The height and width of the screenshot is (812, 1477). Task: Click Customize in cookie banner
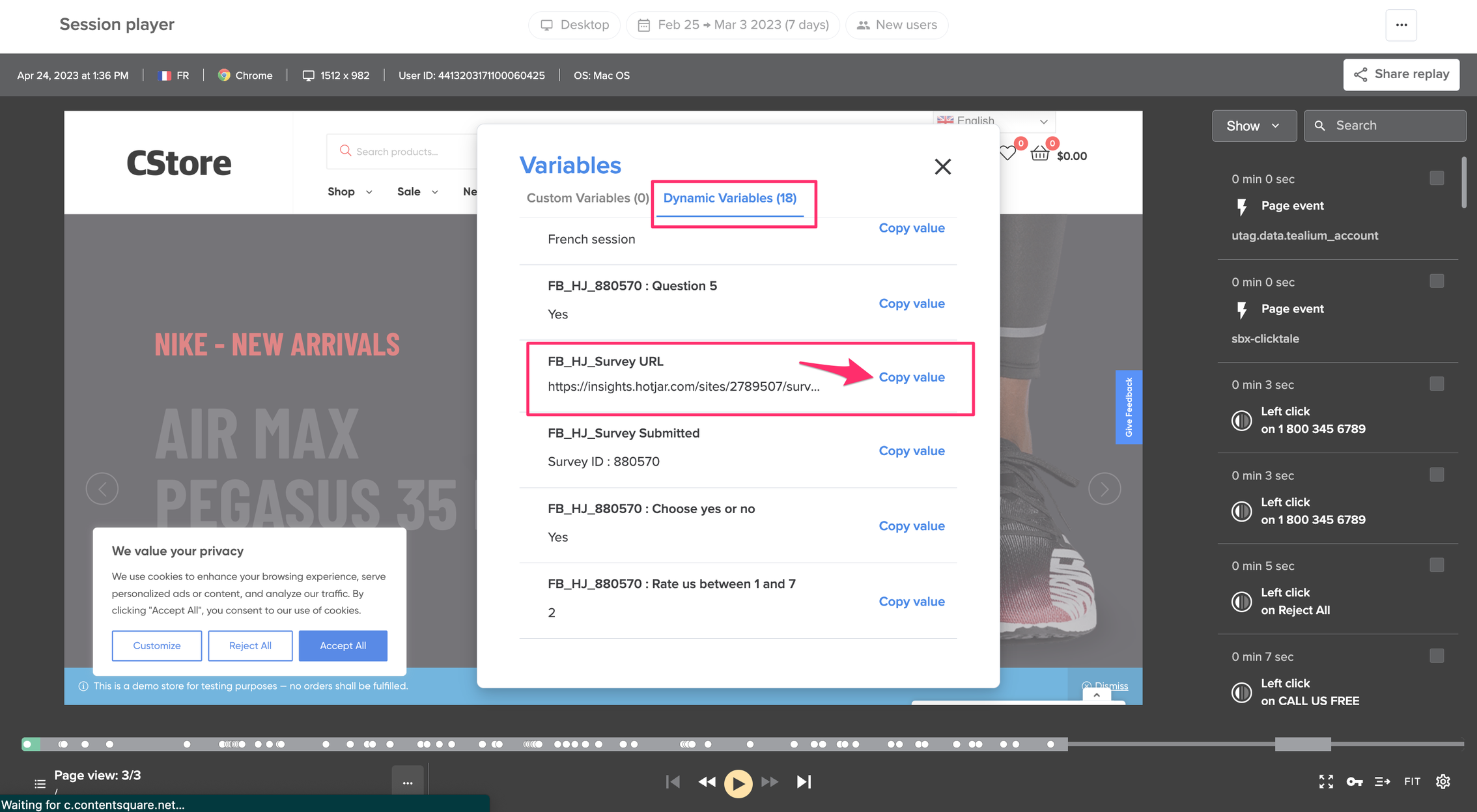click(156, 645)
